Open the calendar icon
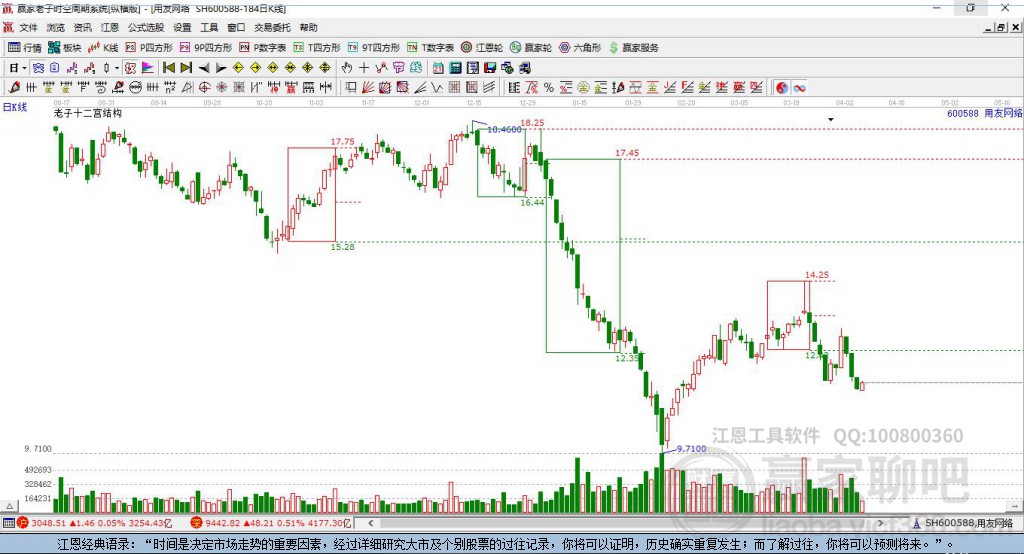This screenshot has width=1024, height=554. click(438, 68)
